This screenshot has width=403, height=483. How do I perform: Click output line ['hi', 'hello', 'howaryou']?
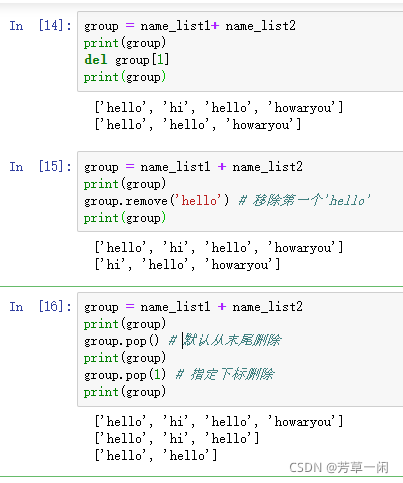tap(187, 265)
